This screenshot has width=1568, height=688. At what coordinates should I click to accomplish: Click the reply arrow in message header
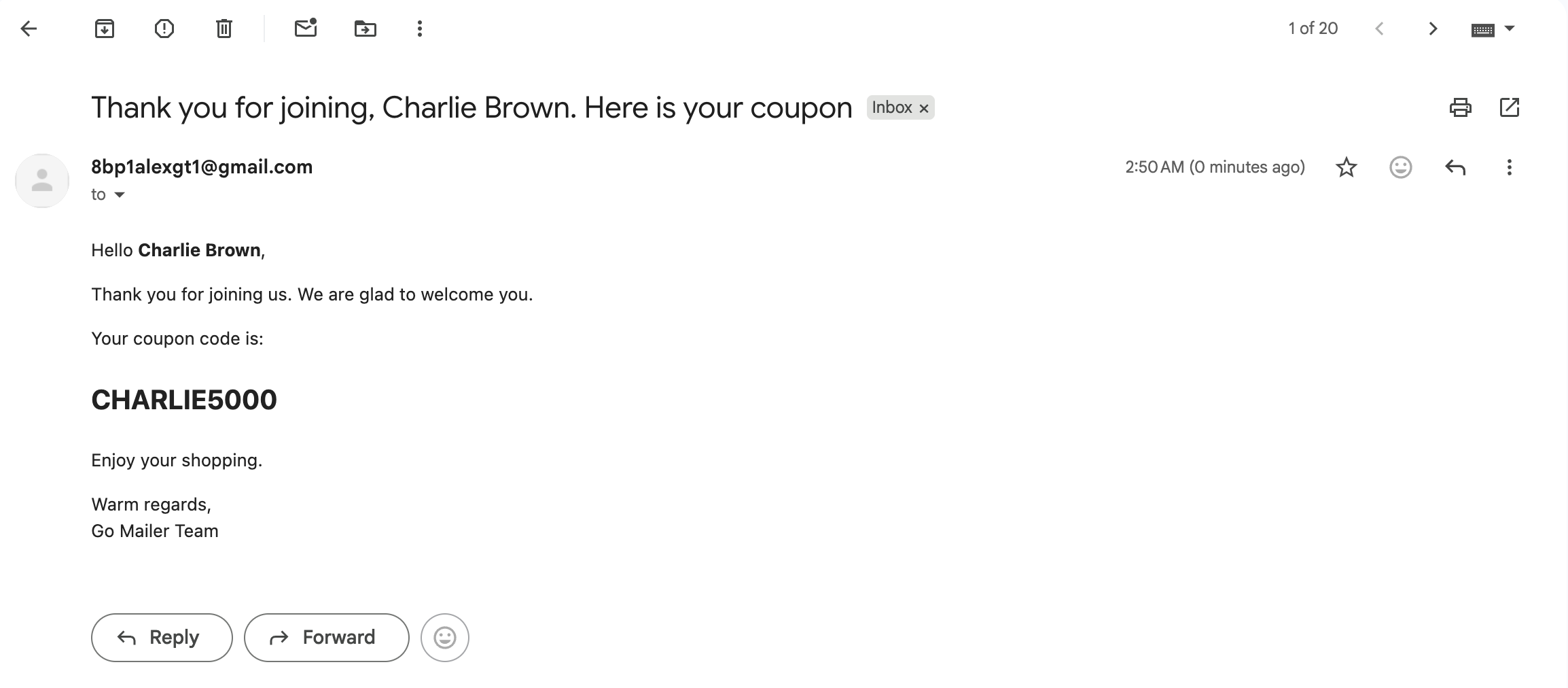(1455, 167)
